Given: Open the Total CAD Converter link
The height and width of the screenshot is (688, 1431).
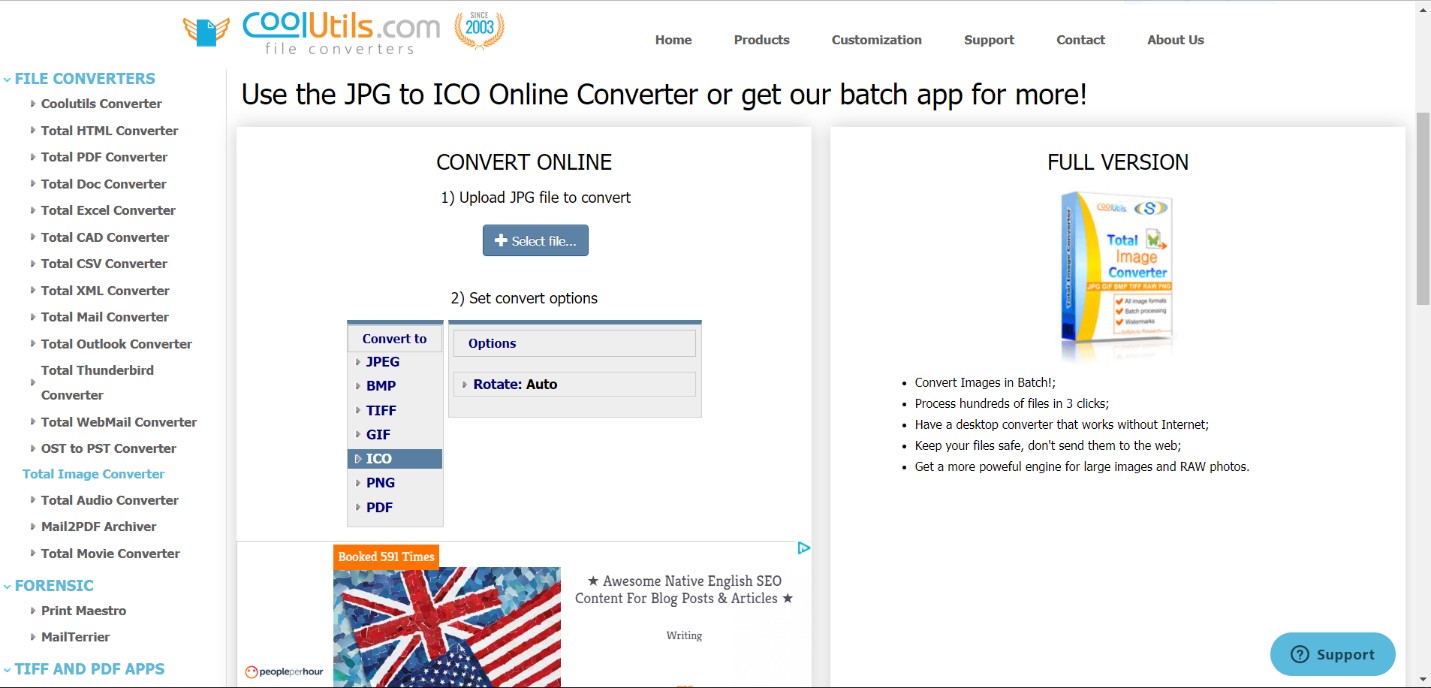Looking at the screenshot, I should pyautogui.click(x=105, y=238).
